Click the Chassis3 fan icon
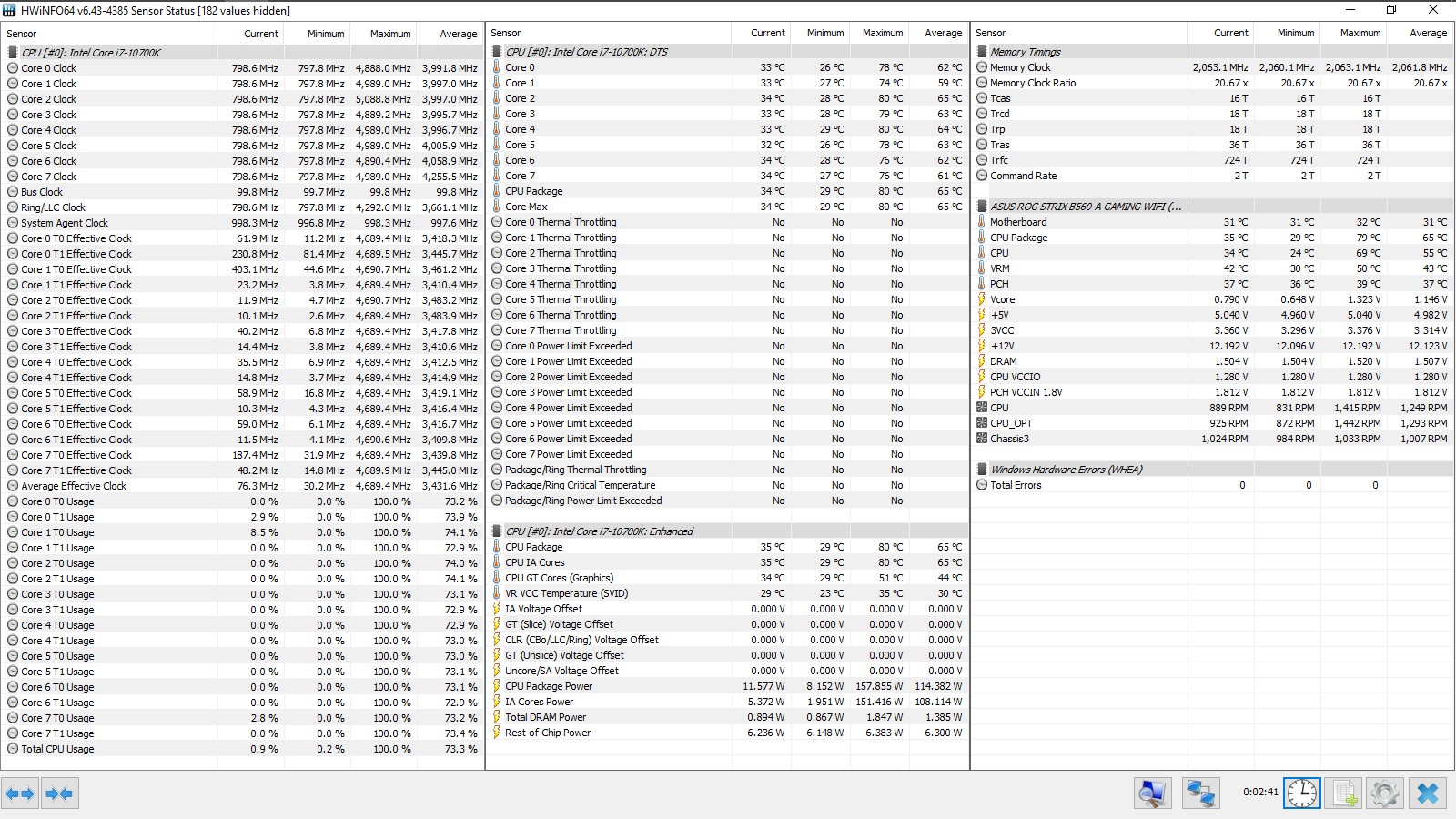The width and height of the screenshot is (1456, 819). [982, 439]
